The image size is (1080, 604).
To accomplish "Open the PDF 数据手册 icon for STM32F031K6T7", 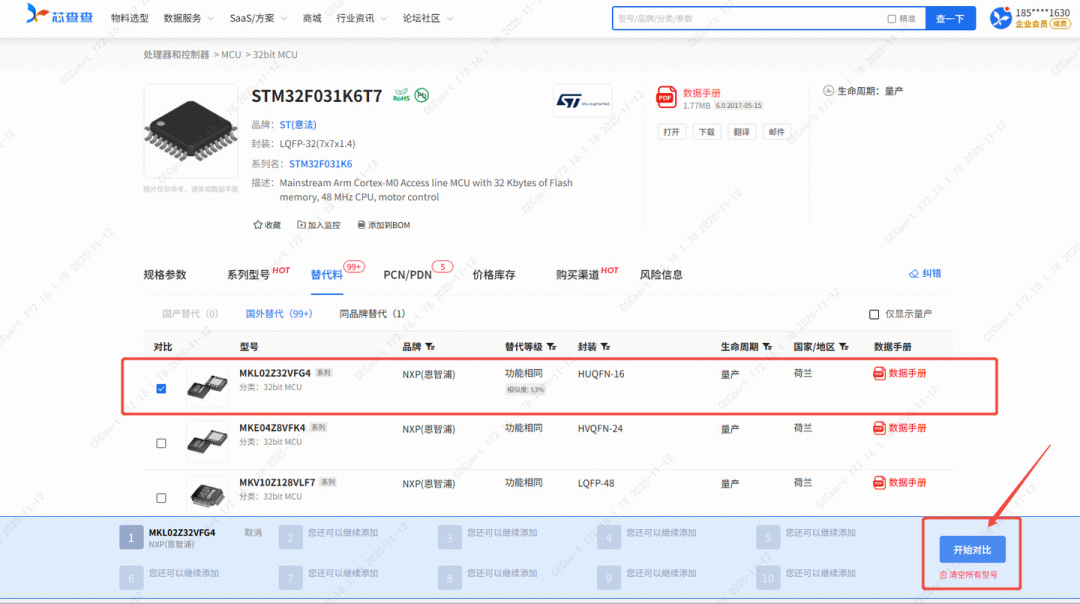I will (666, 97).
